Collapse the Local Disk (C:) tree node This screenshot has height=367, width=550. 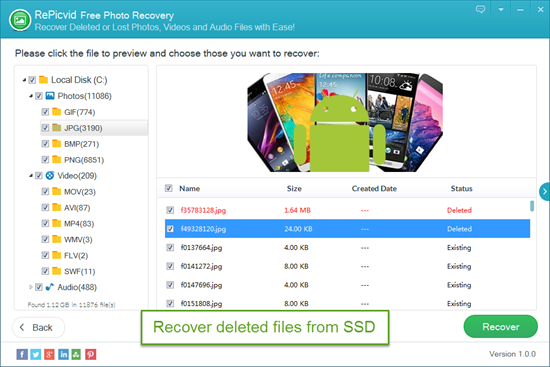tap(24, 80)
